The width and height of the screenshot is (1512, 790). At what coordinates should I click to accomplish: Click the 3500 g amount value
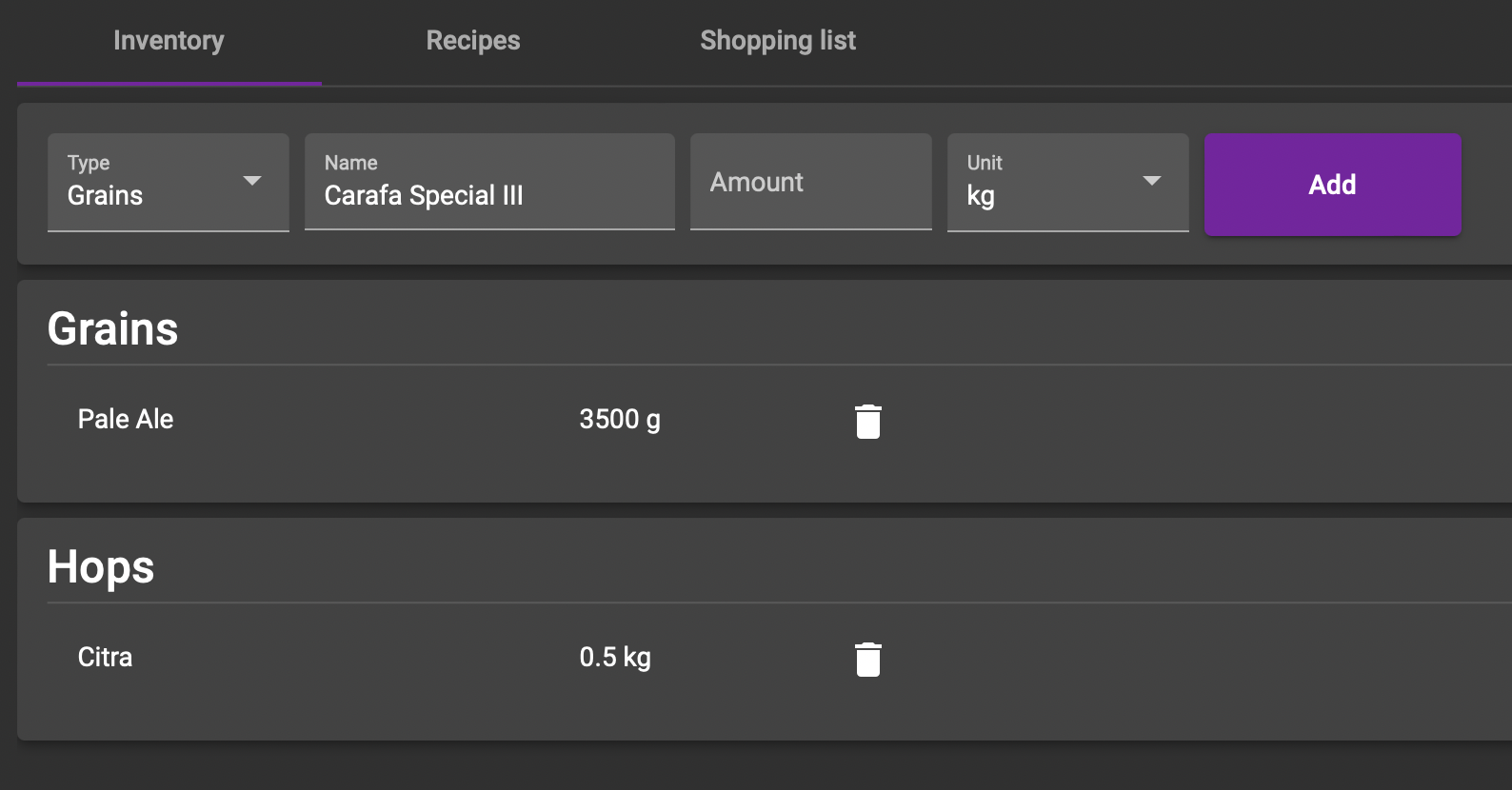620,420
